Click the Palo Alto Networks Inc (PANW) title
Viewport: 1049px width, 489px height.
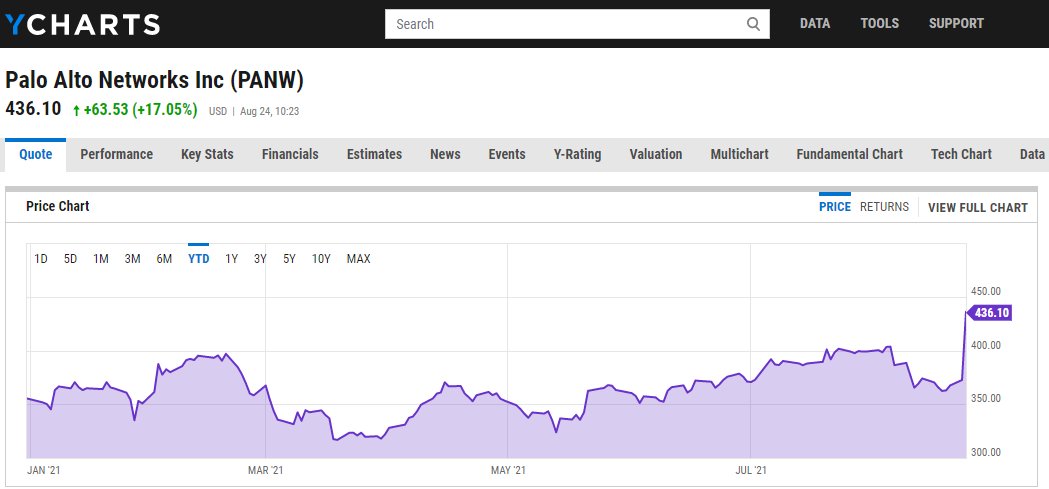(x=155, y=80)
